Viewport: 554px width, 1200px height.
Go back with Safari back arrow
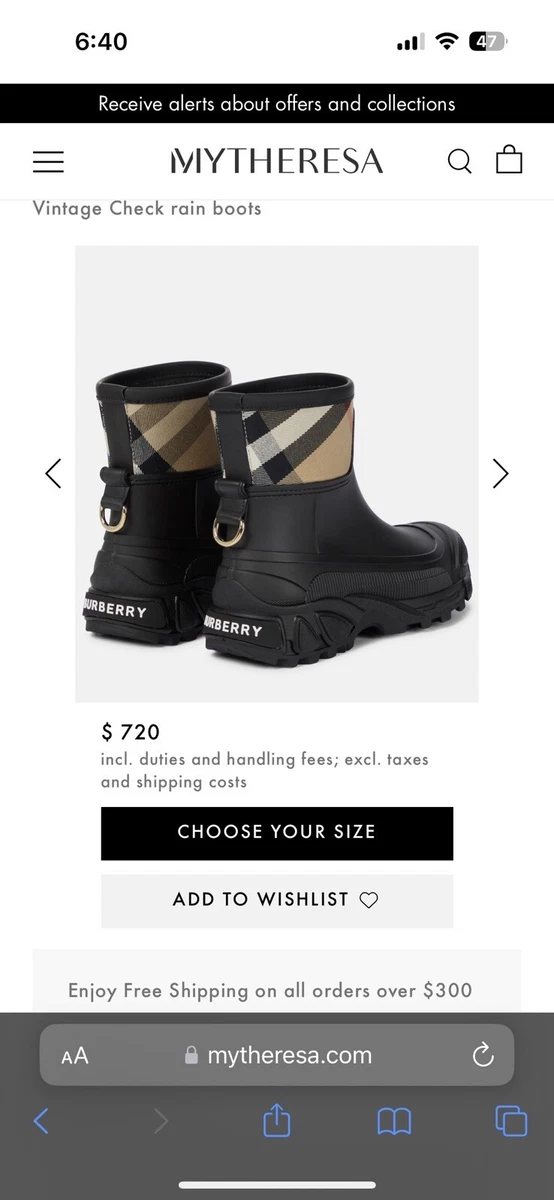(41, 1121)
